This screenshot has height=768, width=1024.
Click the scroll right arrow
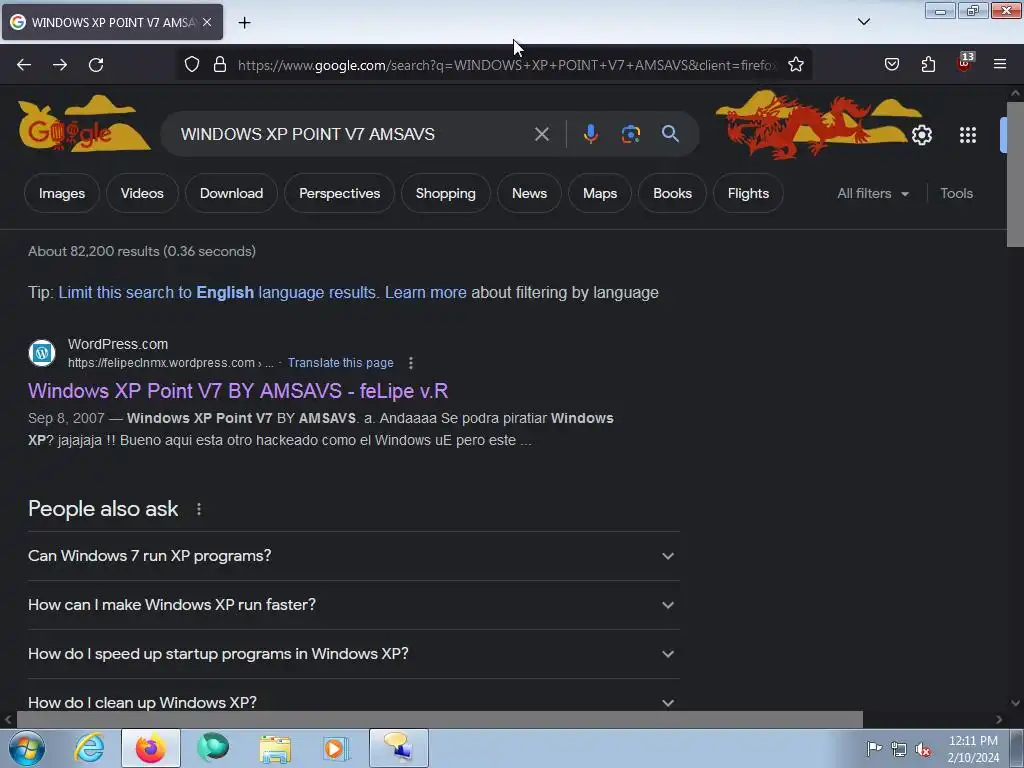999,720
